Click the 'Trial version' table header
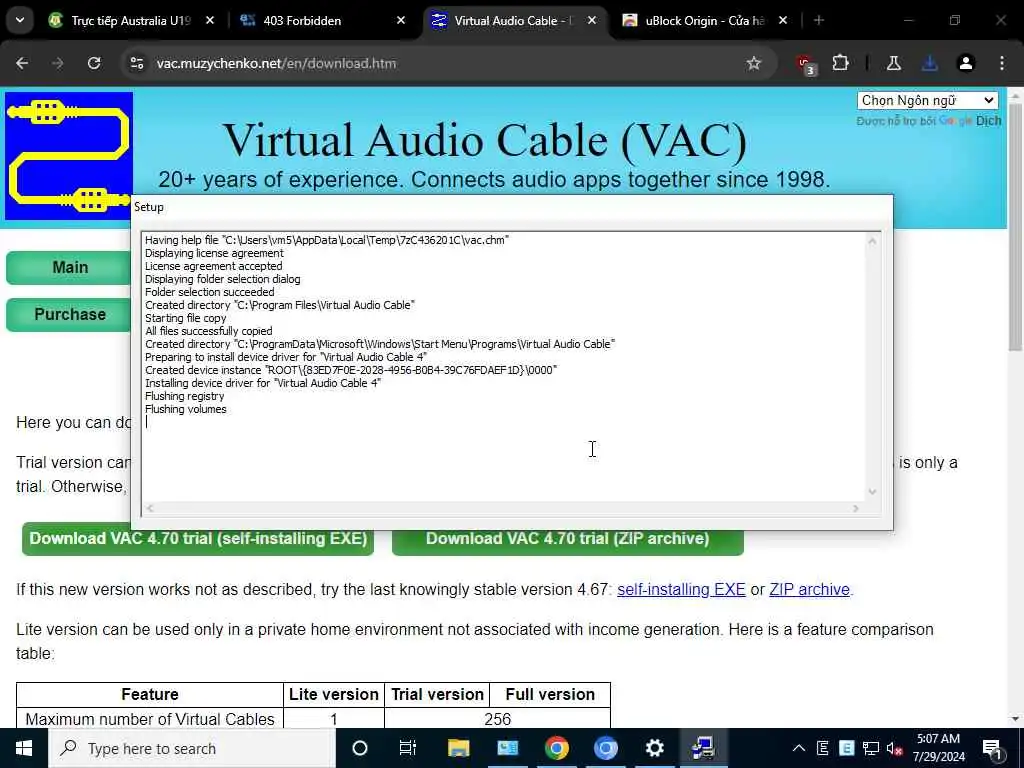 click(438, 694)
